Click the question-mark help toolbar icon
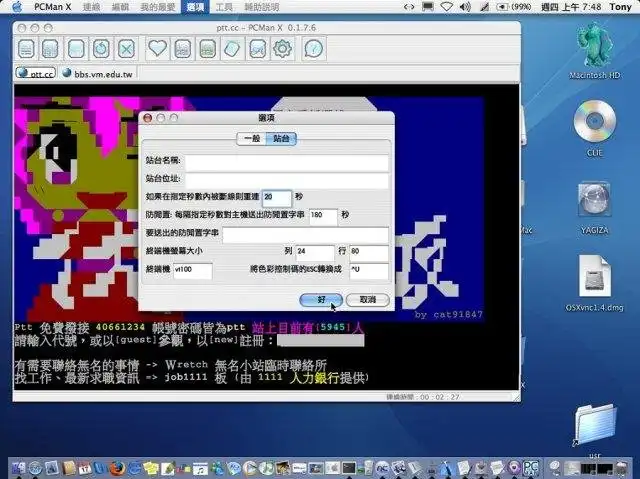 click(x=313, y=49)
